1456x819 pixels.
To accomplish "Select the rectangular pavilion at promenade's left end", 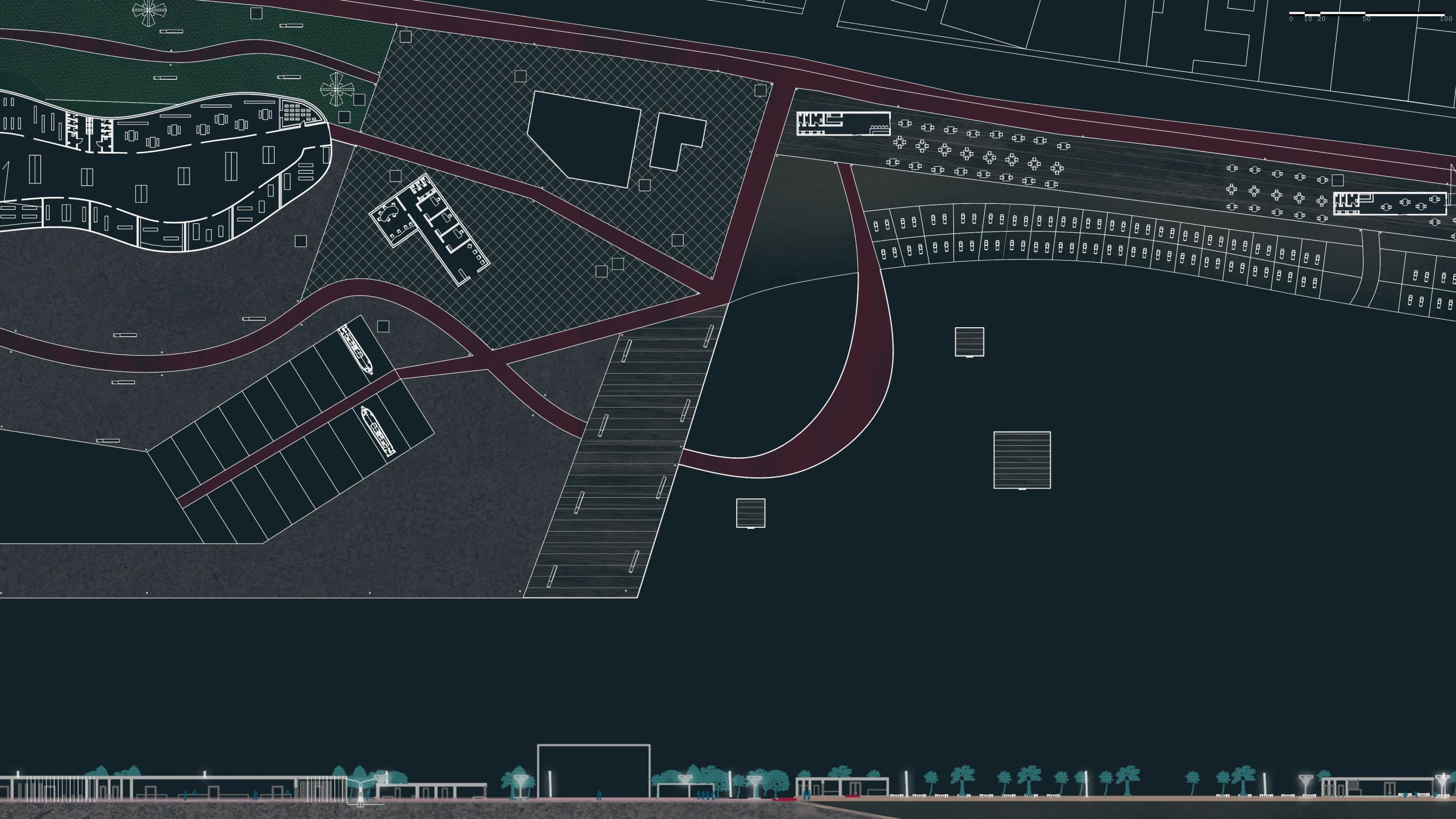I will point(843,123).
